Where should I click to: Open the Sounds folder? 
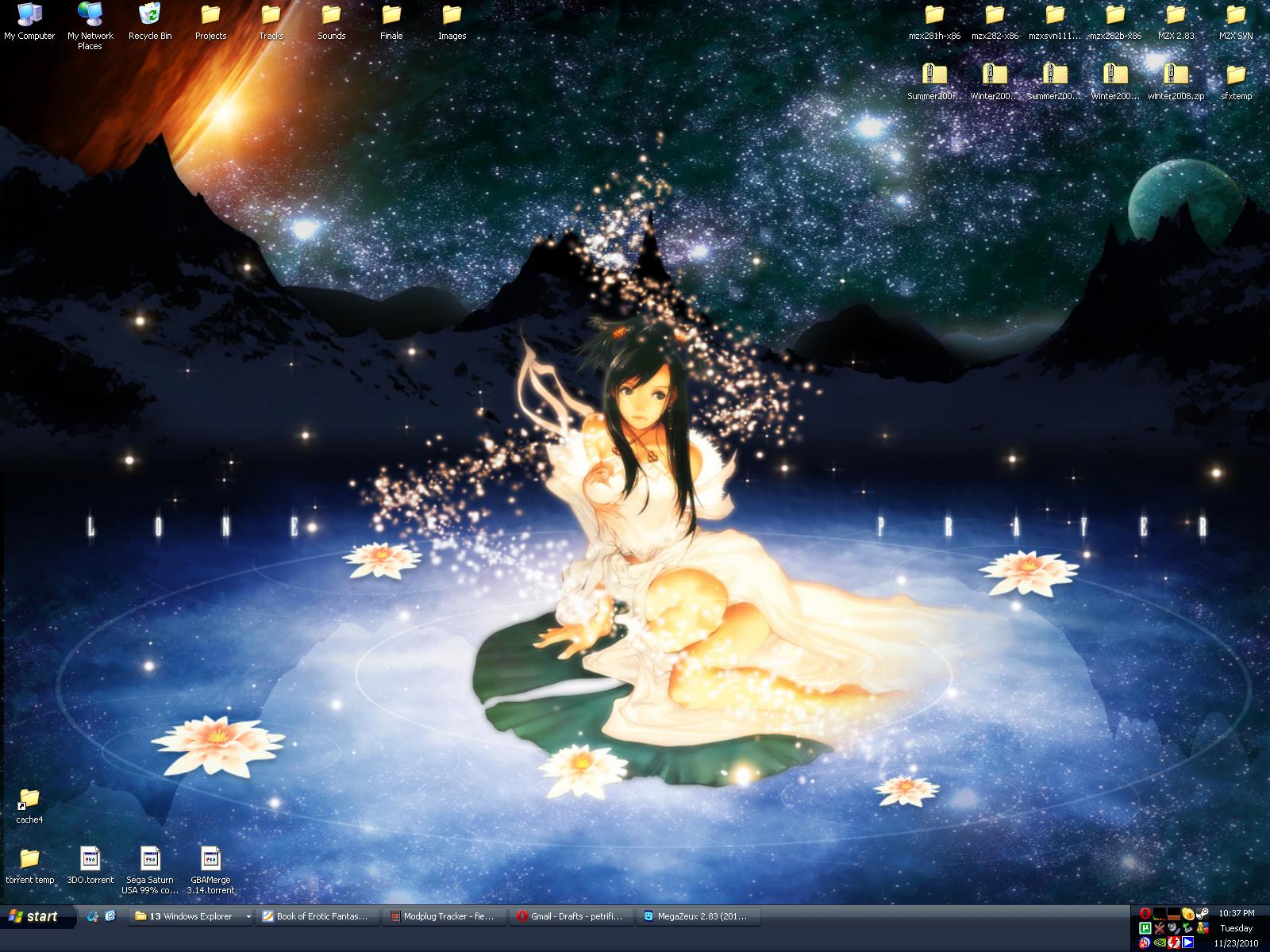(331, 21)
